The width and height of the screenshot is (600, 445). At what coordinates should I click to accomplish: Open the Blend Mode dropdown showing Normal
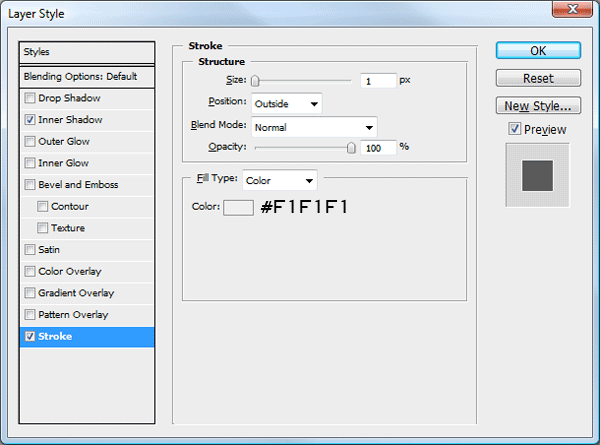pos(314,127)
